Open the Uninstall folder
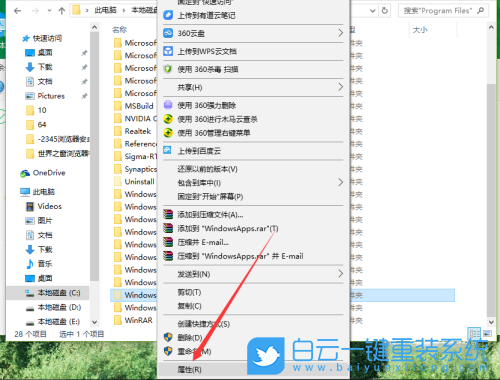 (134, 182)
